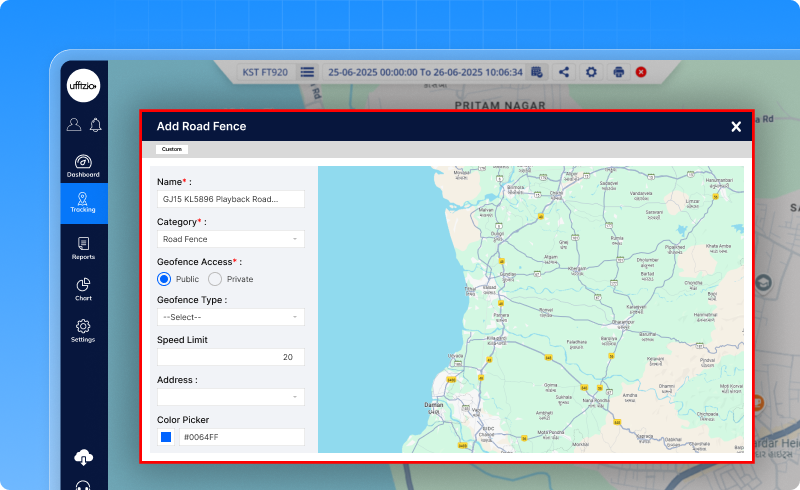Click the Speed Limit input field

click(231, 357)
